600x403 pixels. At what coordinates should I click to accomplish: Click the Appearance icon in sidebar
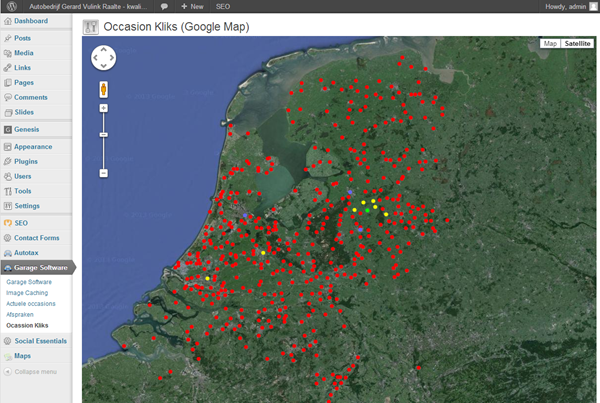[8, 147]
